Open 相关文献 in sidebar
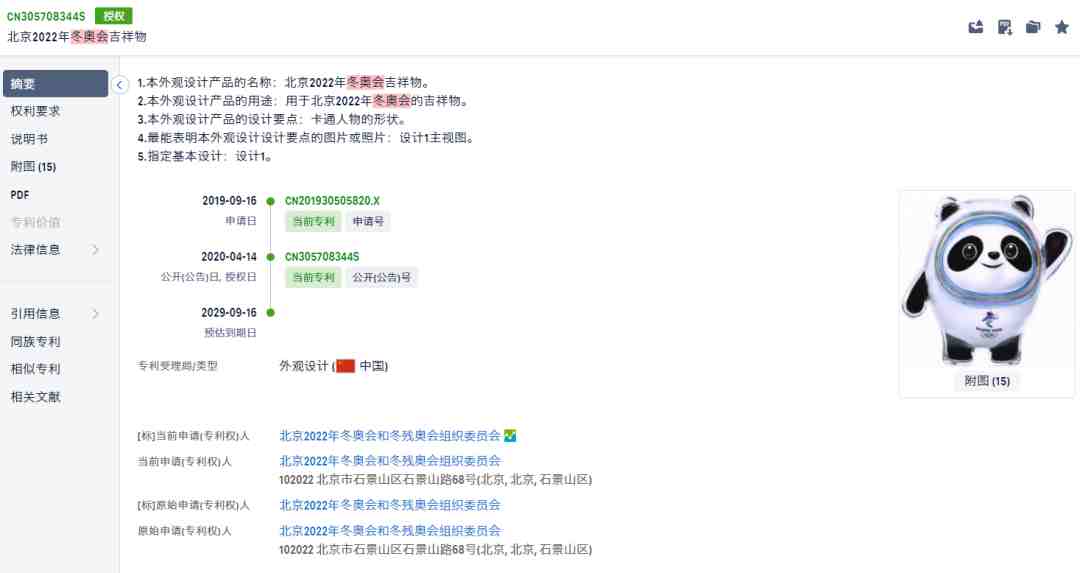The image size is (1080, 573). 35,397
